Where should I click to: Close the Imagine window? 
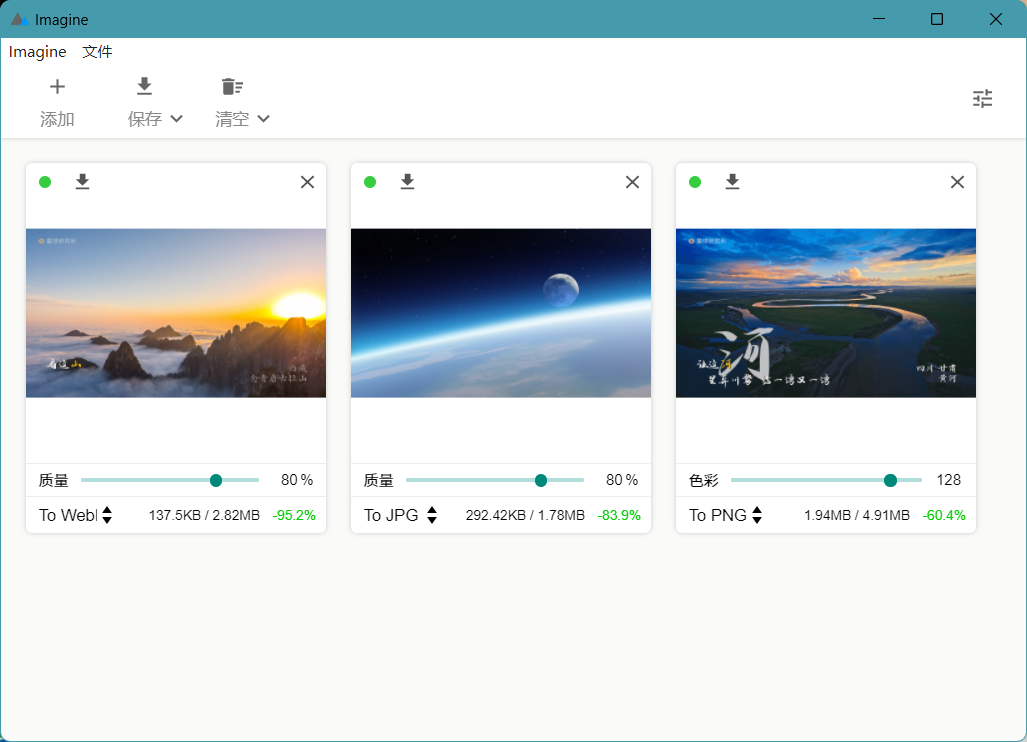pyautogui.click(x=996, y=19)
